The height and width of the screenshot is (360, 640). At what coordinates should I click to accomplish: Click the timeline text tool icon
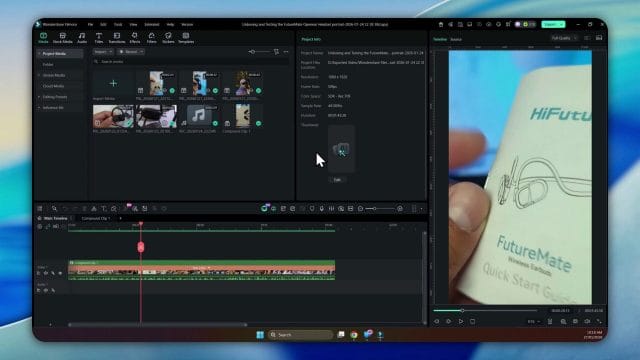point(104,209)
